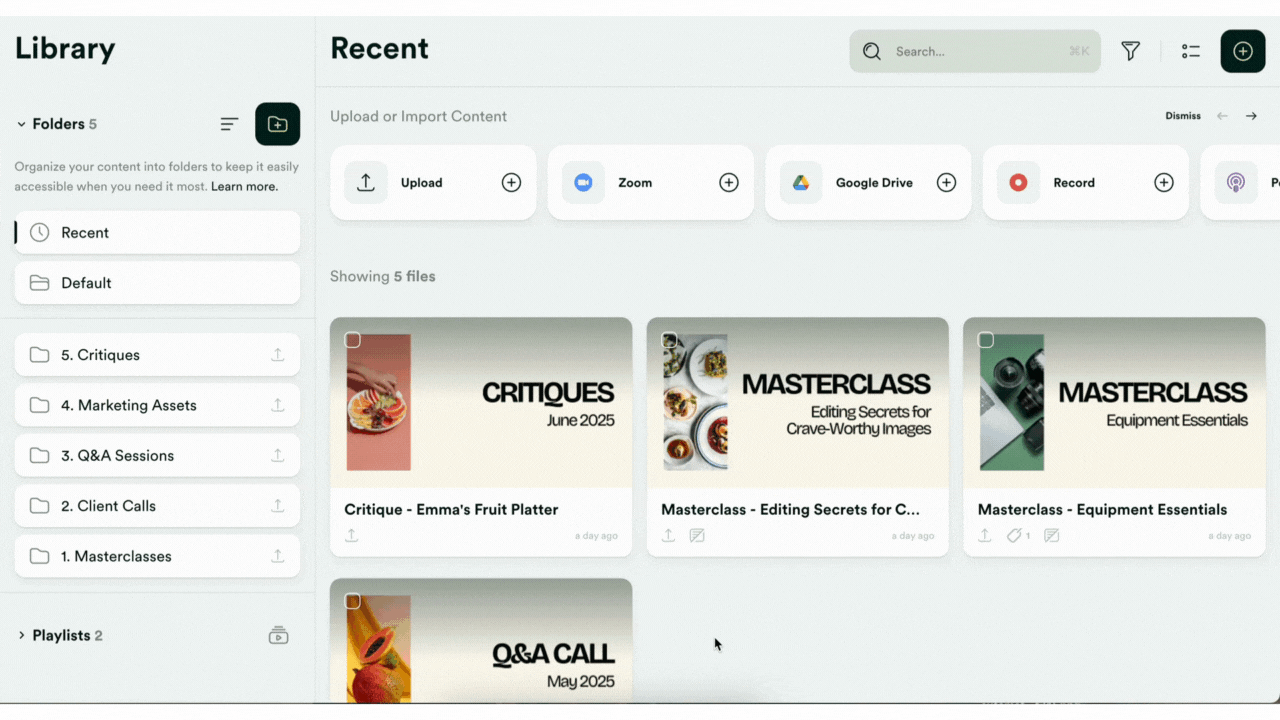
Task: Select the Masterclass Equipment Essentials checkbox
Action: (986, 340)
